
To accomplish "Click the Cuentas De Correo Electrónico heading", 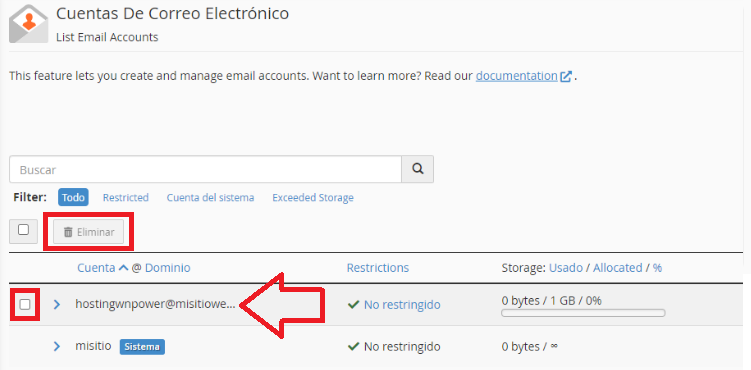I will coord(172,13).
